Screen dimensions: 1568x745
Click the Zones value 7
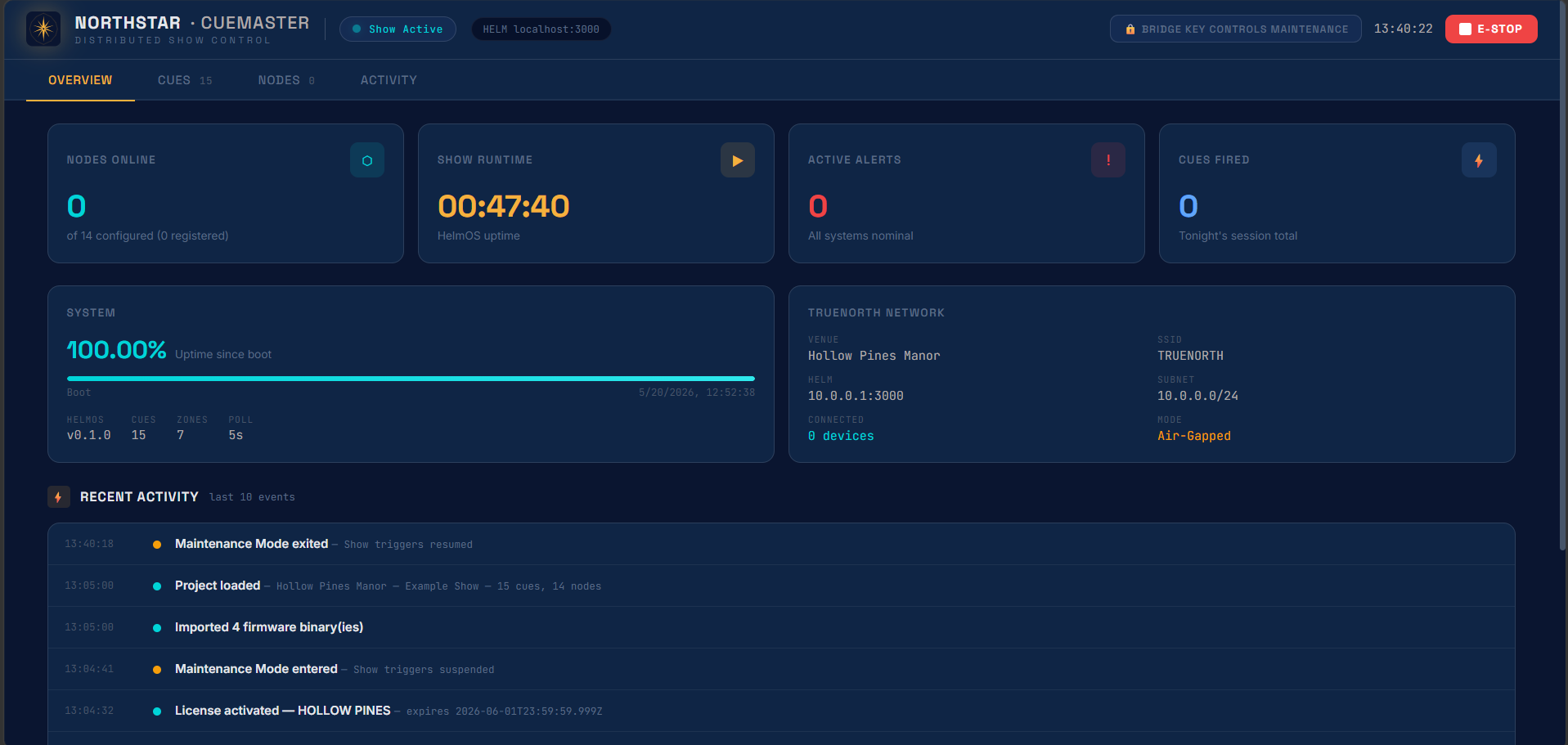click(181, 435)
